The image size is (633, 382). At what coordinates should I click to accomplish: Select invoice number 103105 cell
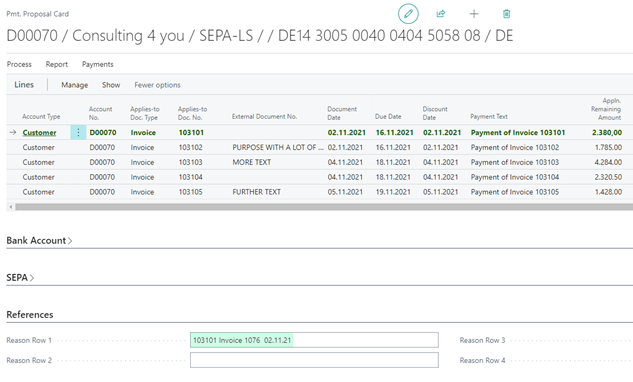[191, 192]
